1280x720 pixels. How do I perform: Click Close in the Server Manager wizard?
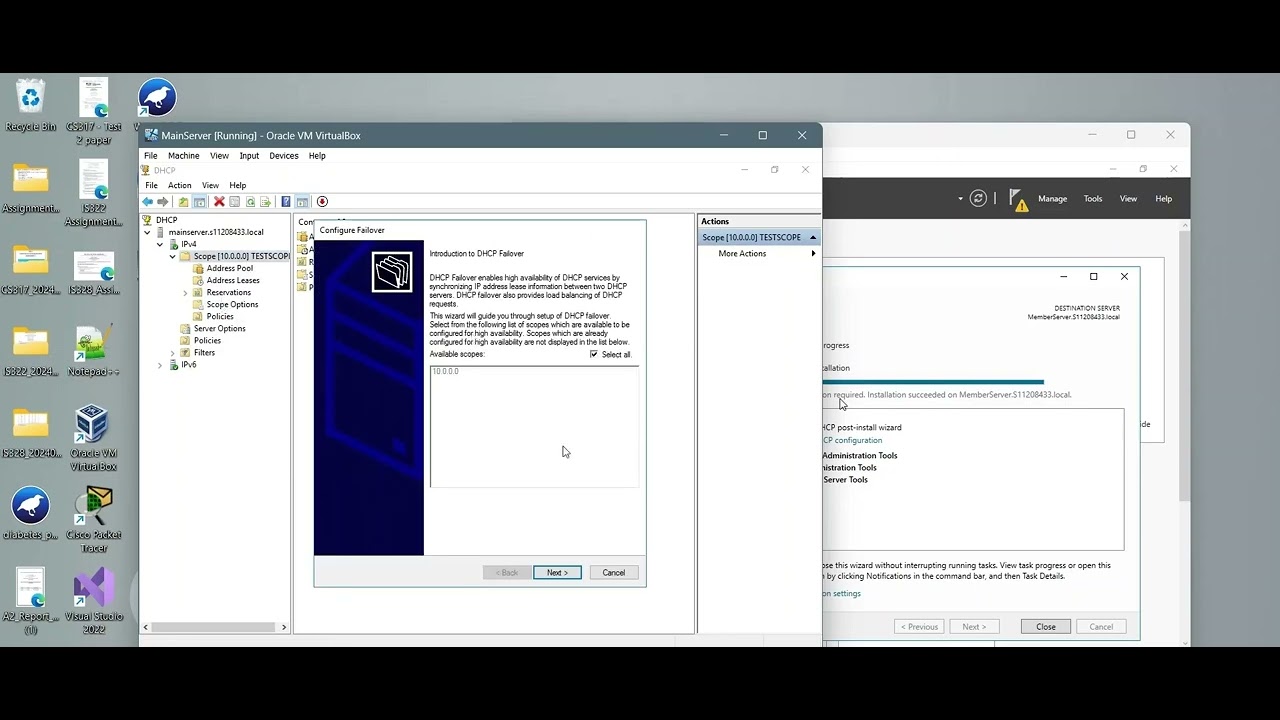pyautogui.click(x=1046, y=627)
